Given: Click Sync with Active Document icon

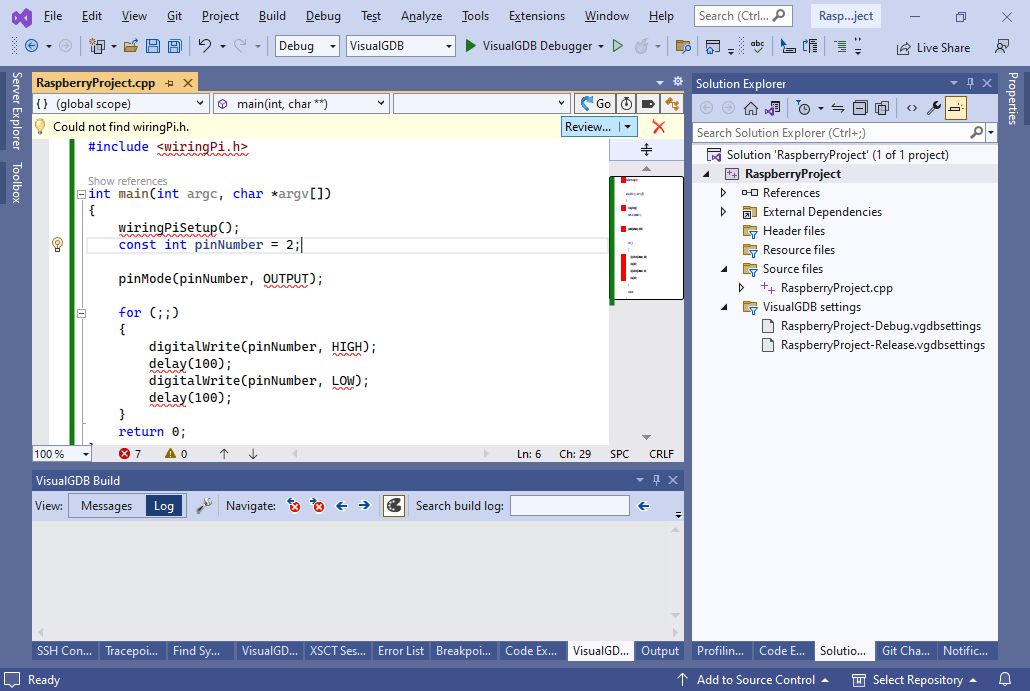Looking at the screenshot, I should click(838, 108).
